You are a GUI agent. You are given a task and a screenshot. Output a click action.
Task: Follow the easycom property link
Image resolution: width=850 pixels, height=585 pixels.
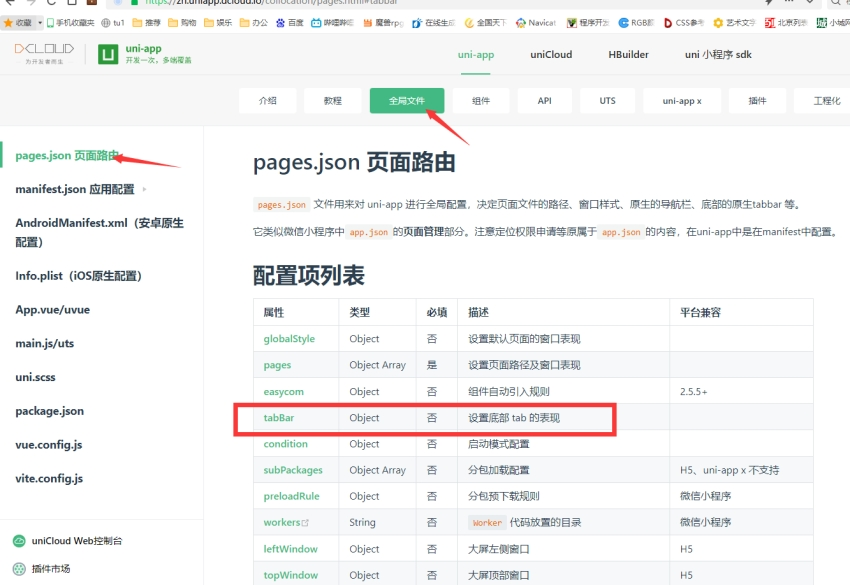click(284, 392)
